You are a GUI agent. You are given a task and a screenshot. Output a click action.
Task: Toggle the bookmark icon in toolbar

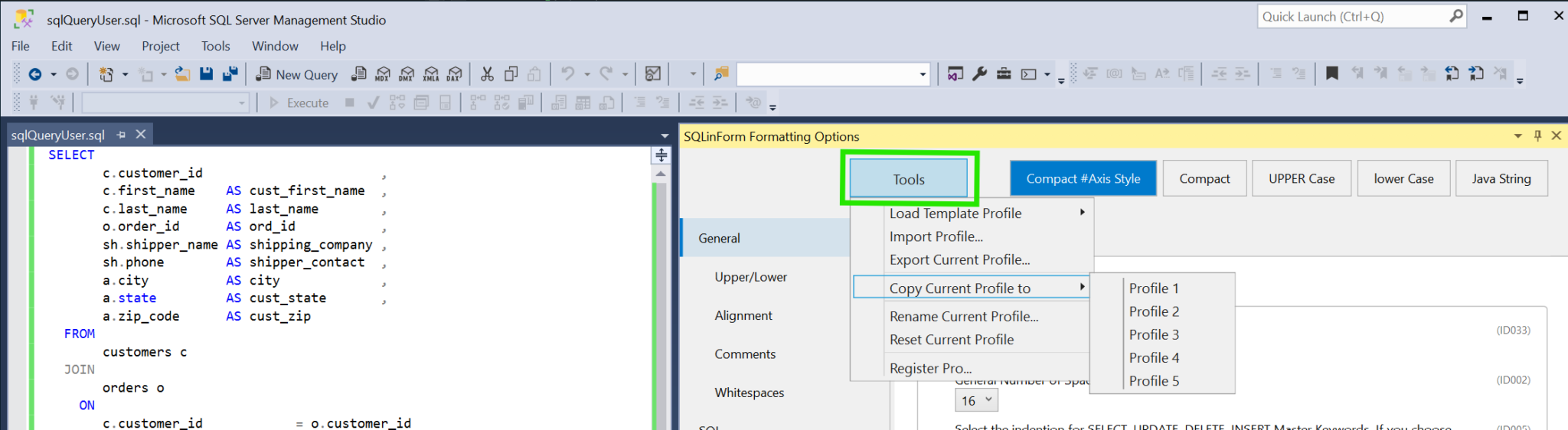pyautogui.click(x=1332, y=73)
